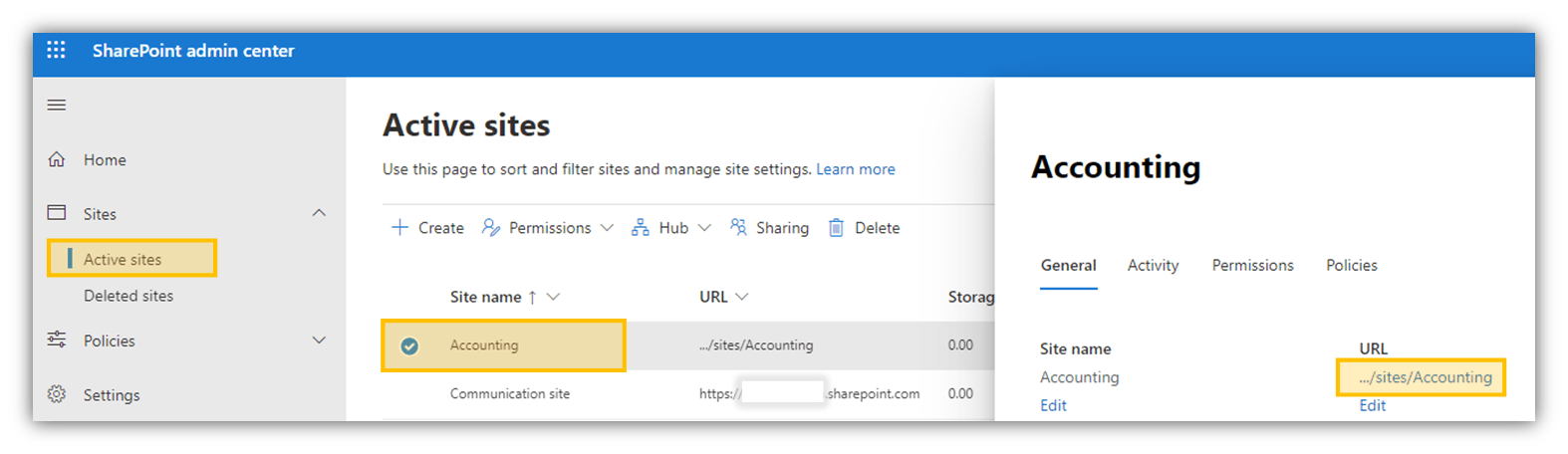The image size is (1568, 454).
Task: Expand the Policies section chevron
Action: 319,340
